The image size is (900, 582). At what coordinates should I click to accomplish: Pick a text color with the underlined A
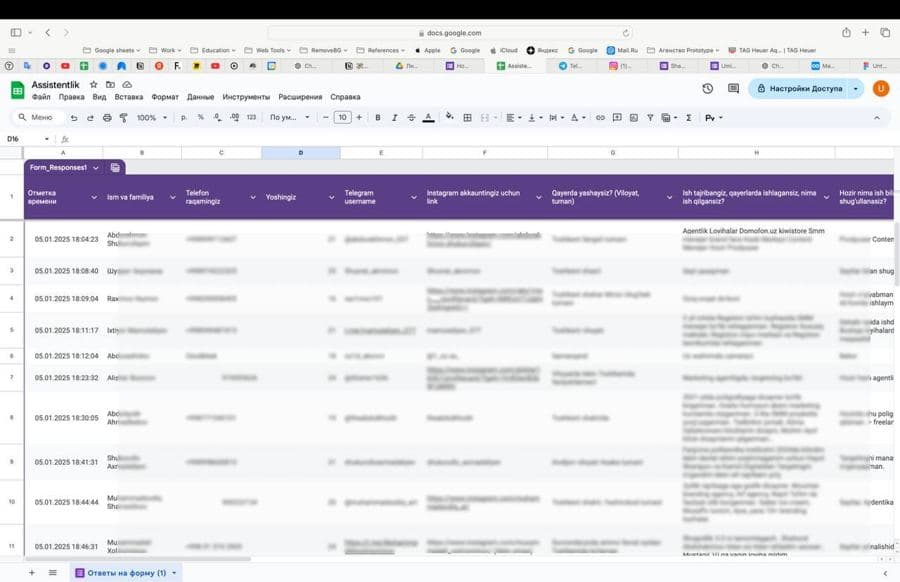[428, 118]
